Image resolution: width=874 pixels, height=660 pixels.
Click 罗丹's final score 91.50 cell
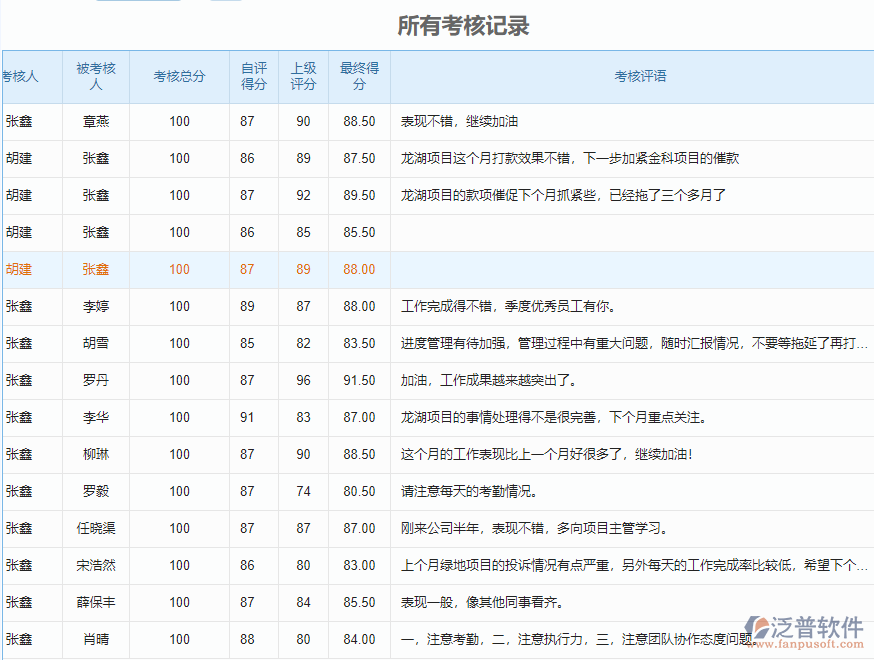358,380
